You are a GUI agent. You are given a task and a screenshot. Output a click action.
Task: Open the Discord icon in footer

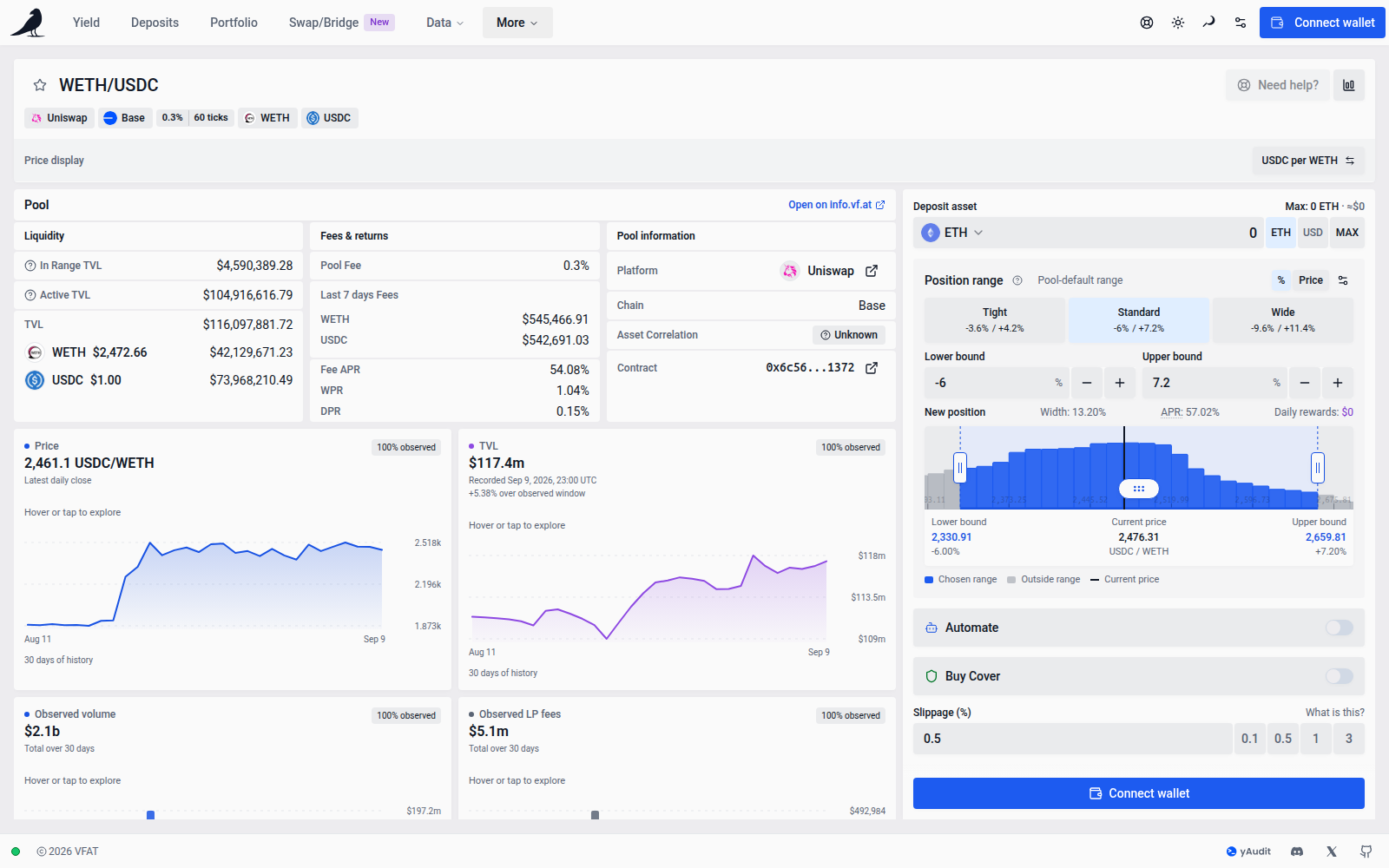(1297, 852)
